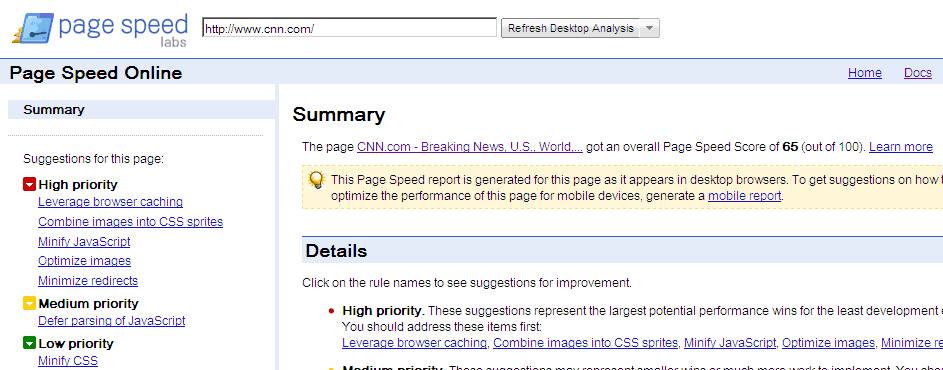Click the URL input field with cnn.com
Image resolution: width=943 pixels, height=370 pixels.
(x=349, y=28)
